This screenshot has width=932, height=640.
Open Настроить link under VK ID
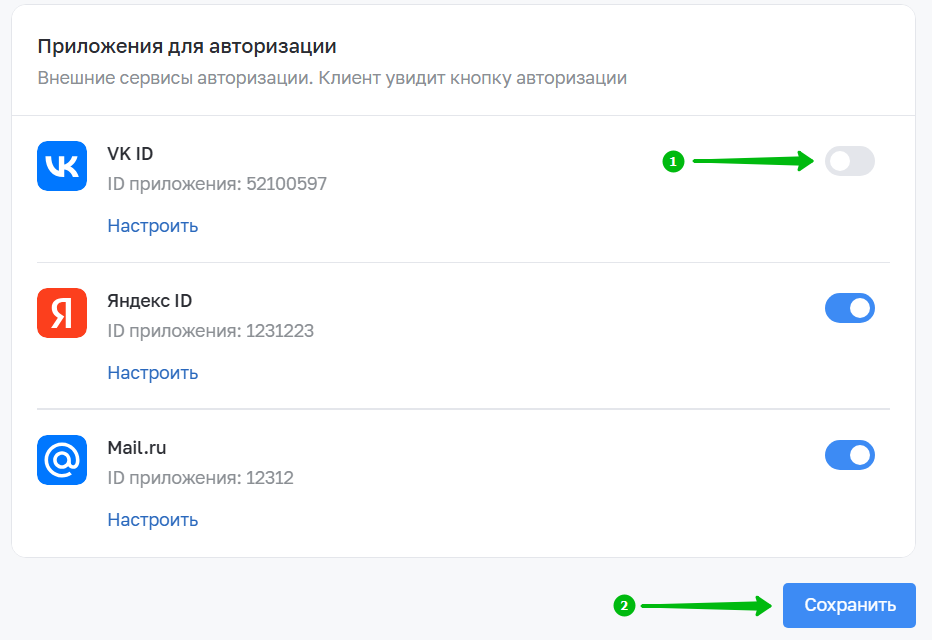tap(153, 226)
